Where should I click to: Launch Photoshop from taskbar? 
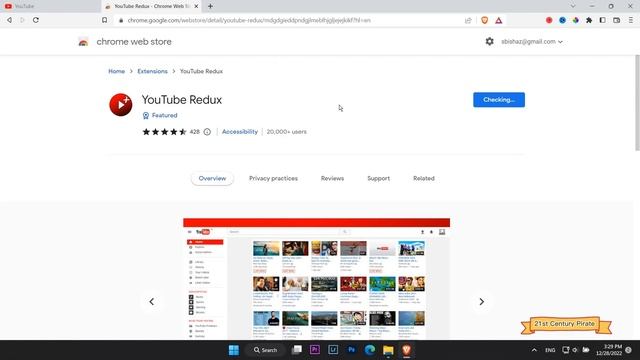click(x=351, y=350)
